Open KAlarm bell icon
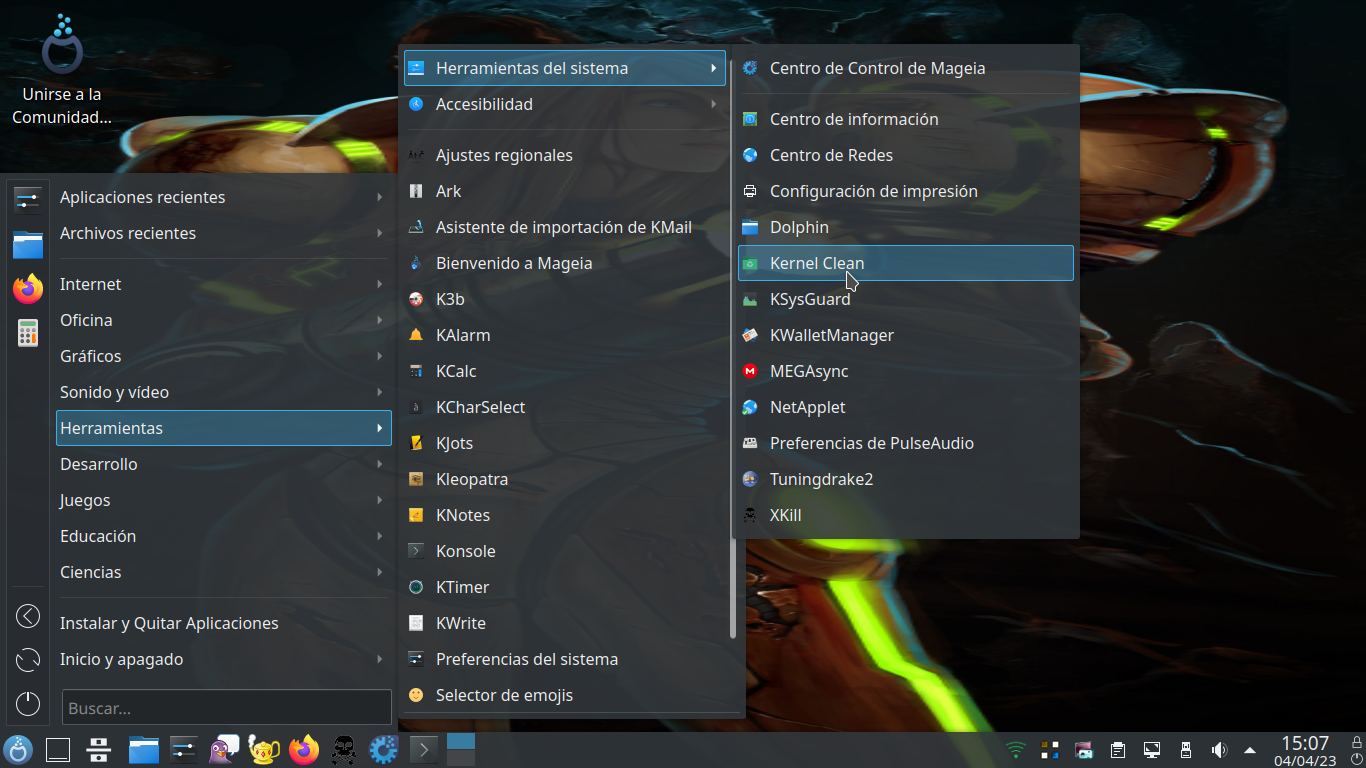Image resolution: width=1366 pixels, height=768 pixels. (x=416, y=335)
